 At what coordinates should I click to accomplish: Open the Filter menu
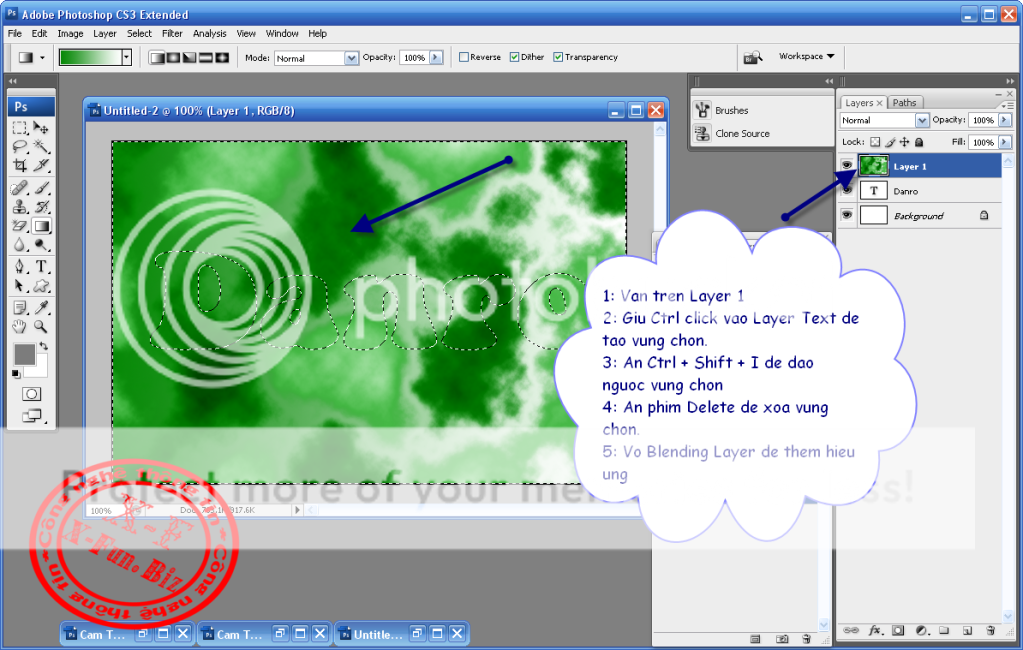pos(172,33)
